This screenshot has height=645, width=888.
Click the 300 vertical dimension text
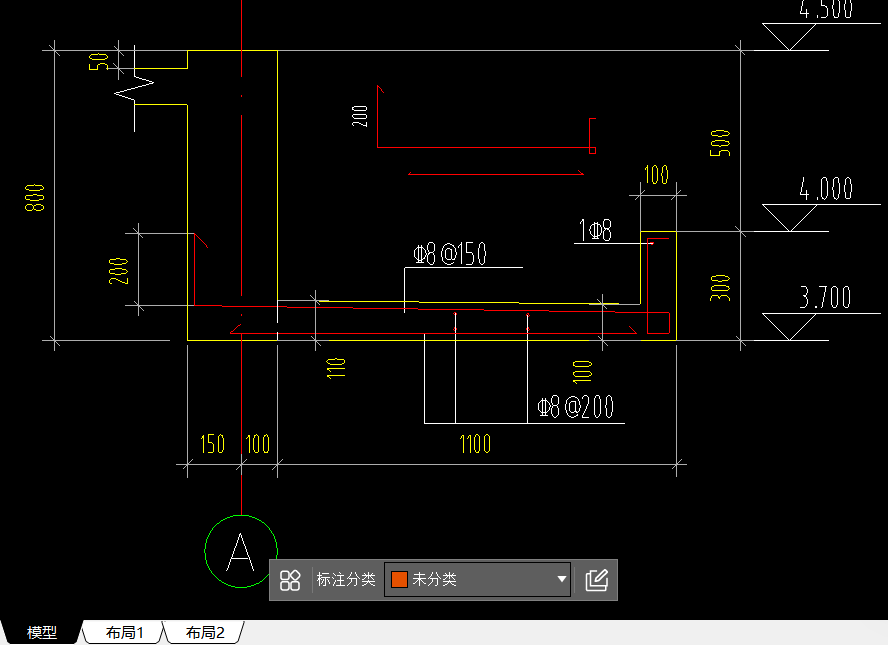pyautogui.click(x=720, y=288)
